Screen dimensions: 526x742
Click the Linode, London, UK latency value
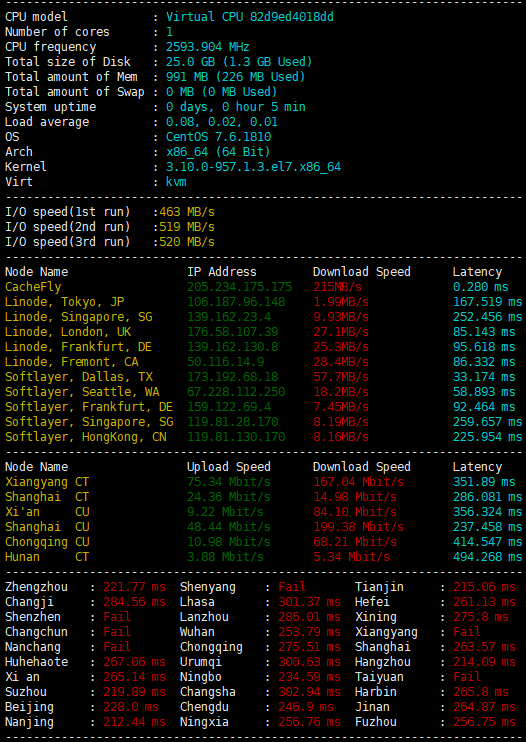(x=483, y=332)
